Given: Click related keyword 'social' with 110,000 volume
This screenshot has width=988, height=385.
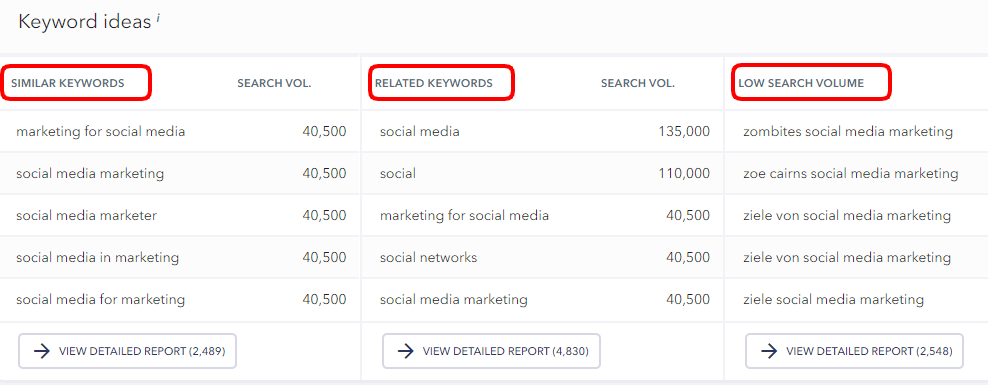Looking at the screenshot, I should [398, 173].
